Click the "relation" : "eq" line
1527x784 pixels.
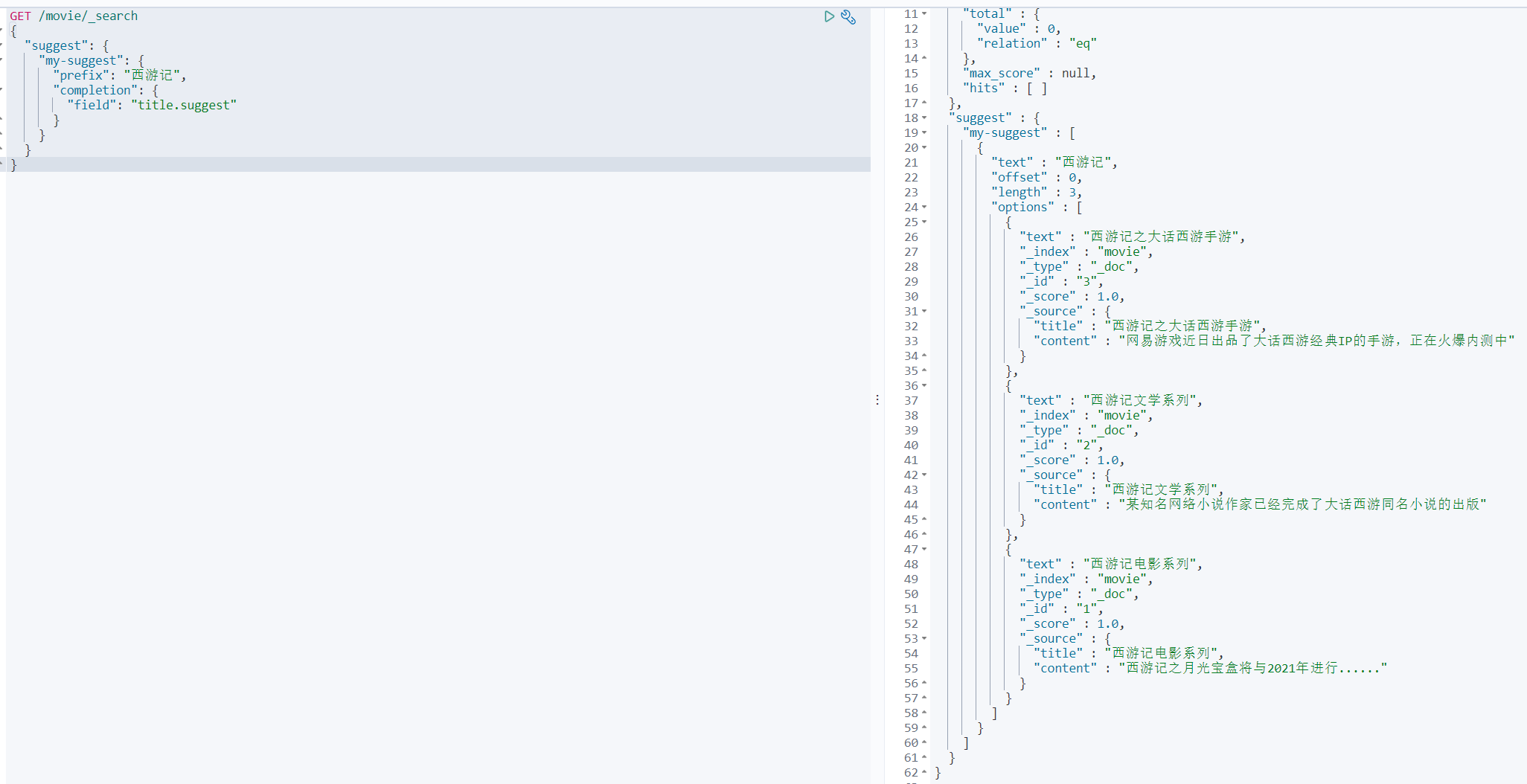pos(1037,43)
